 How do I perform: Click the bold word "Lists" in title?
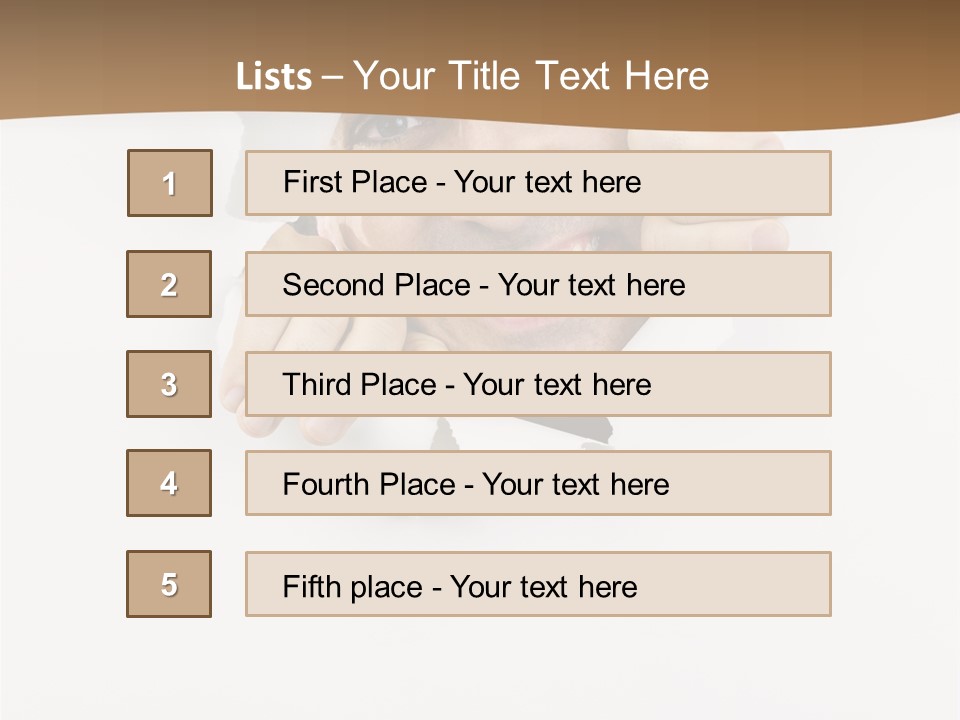(274, 77)
